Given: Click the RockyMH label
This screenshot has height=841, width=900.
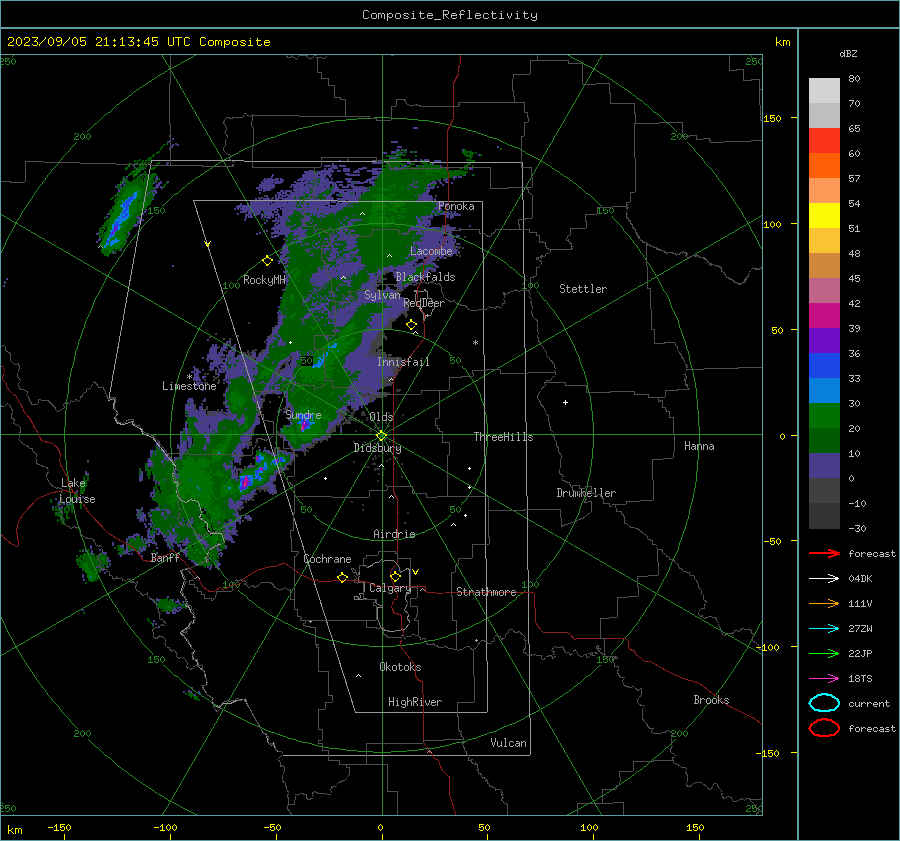Looking at the screenshot, I should 264,280.
